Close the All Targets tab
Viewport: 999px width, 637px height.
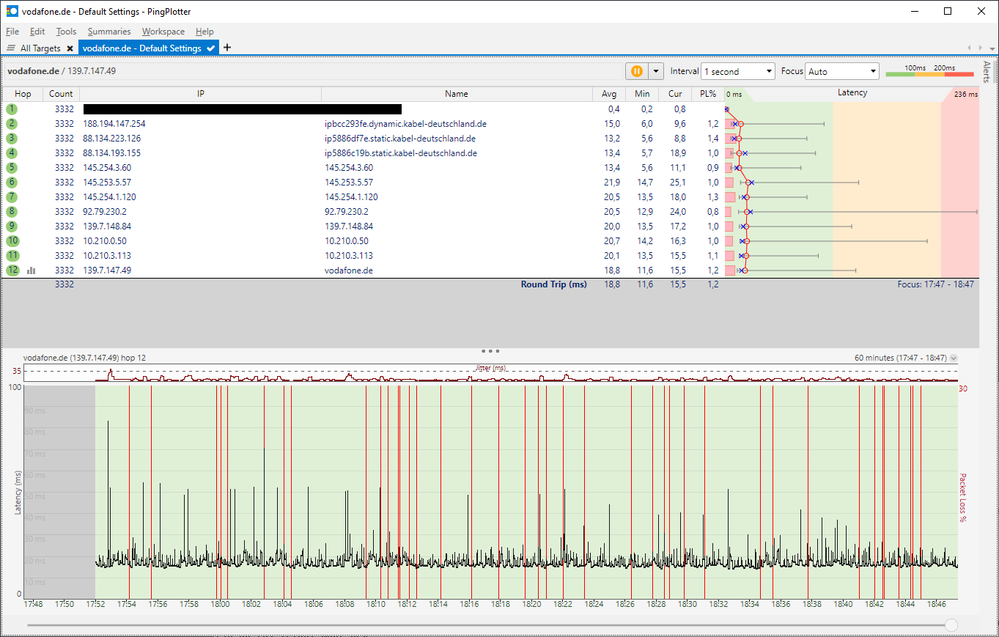70,48
